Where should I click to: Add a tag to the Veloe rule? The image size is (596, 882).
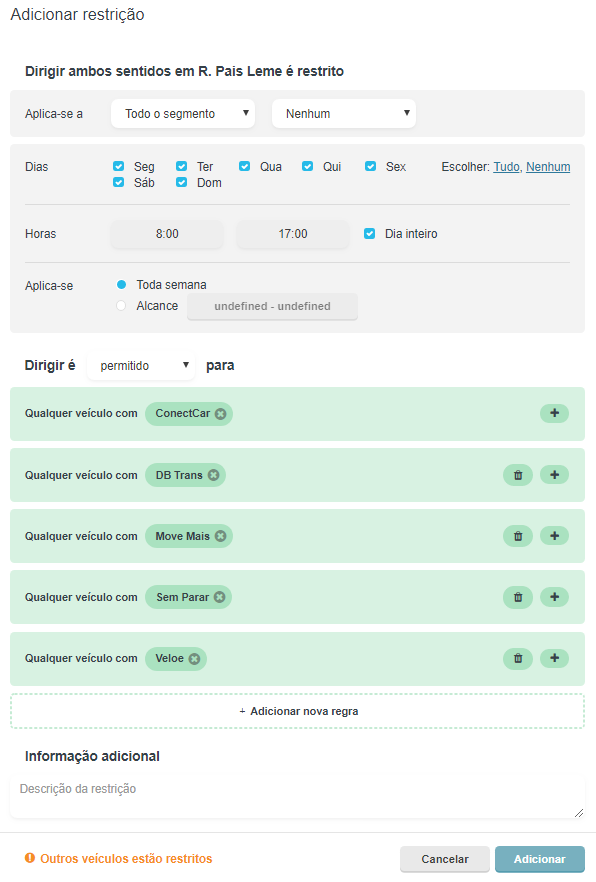(554, 658)
